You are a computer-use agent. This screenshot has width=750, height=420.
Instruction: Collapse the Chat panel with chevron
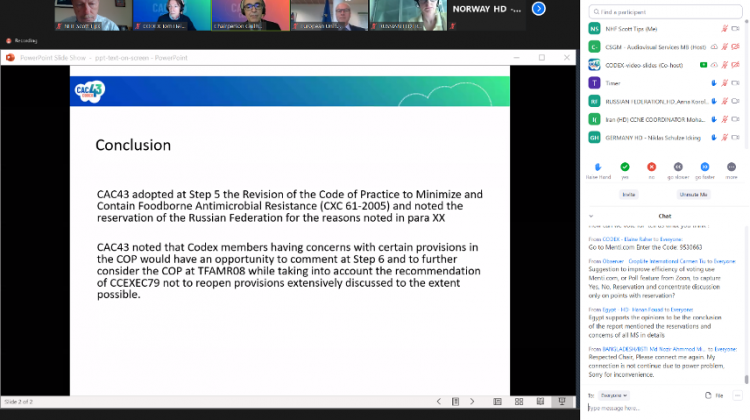point(592,215)
